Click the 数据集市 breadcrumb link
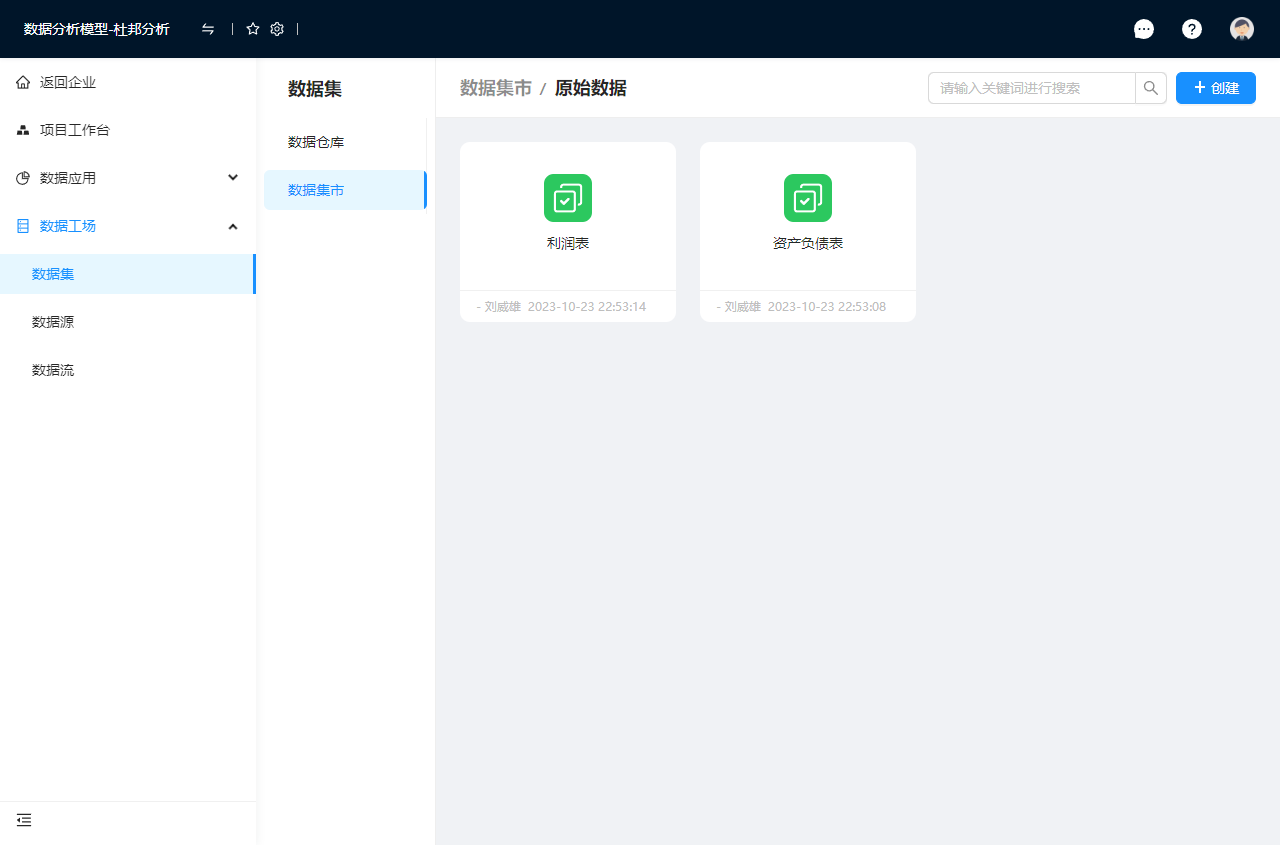This screenshot has width=1280, height=845. point(496,88)
